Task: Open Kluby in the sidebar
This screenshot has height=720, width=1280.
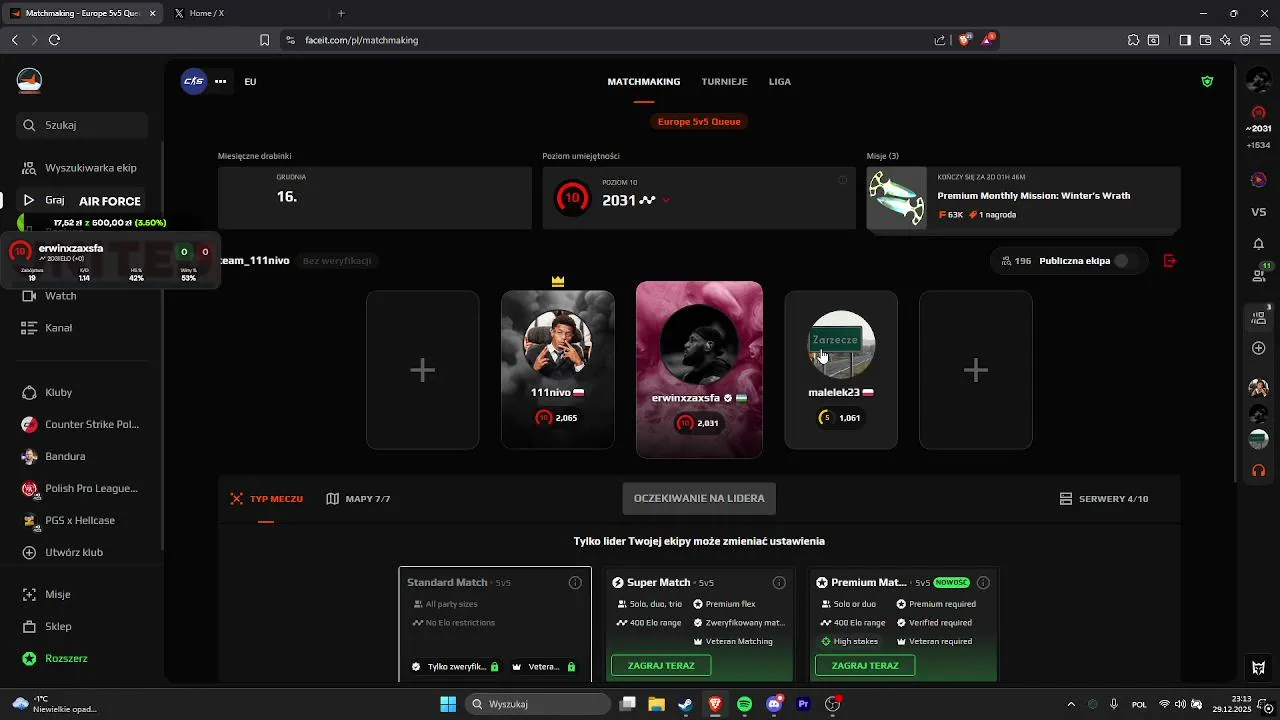Action: pos(82,393)
